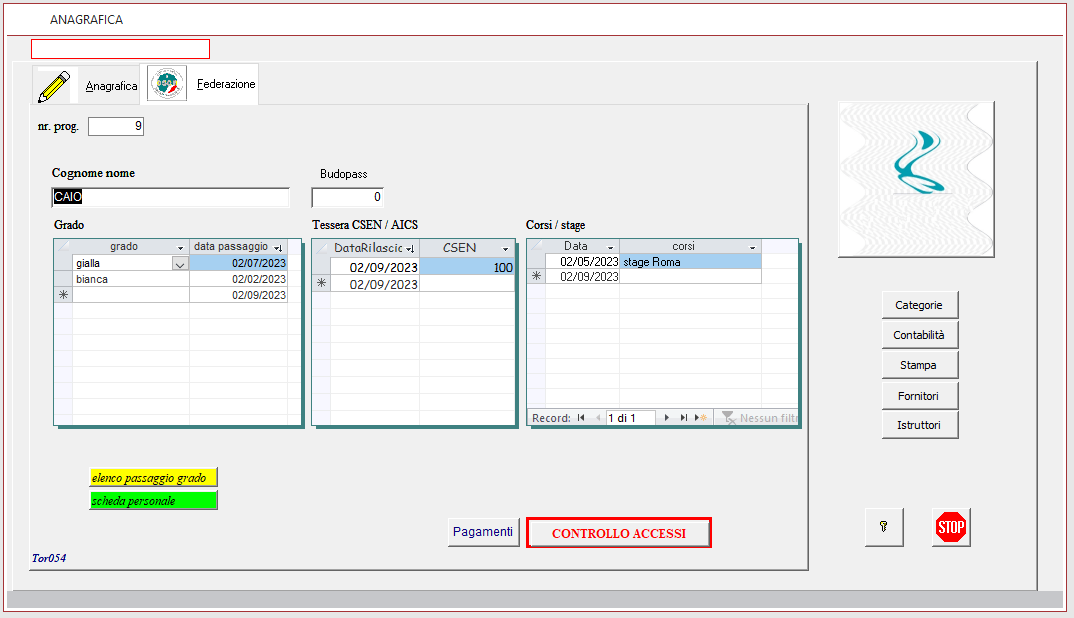1074x618 pixels.
Task: Click yellow elenco passaggio grado button
Action: click(x=153, y=478)
